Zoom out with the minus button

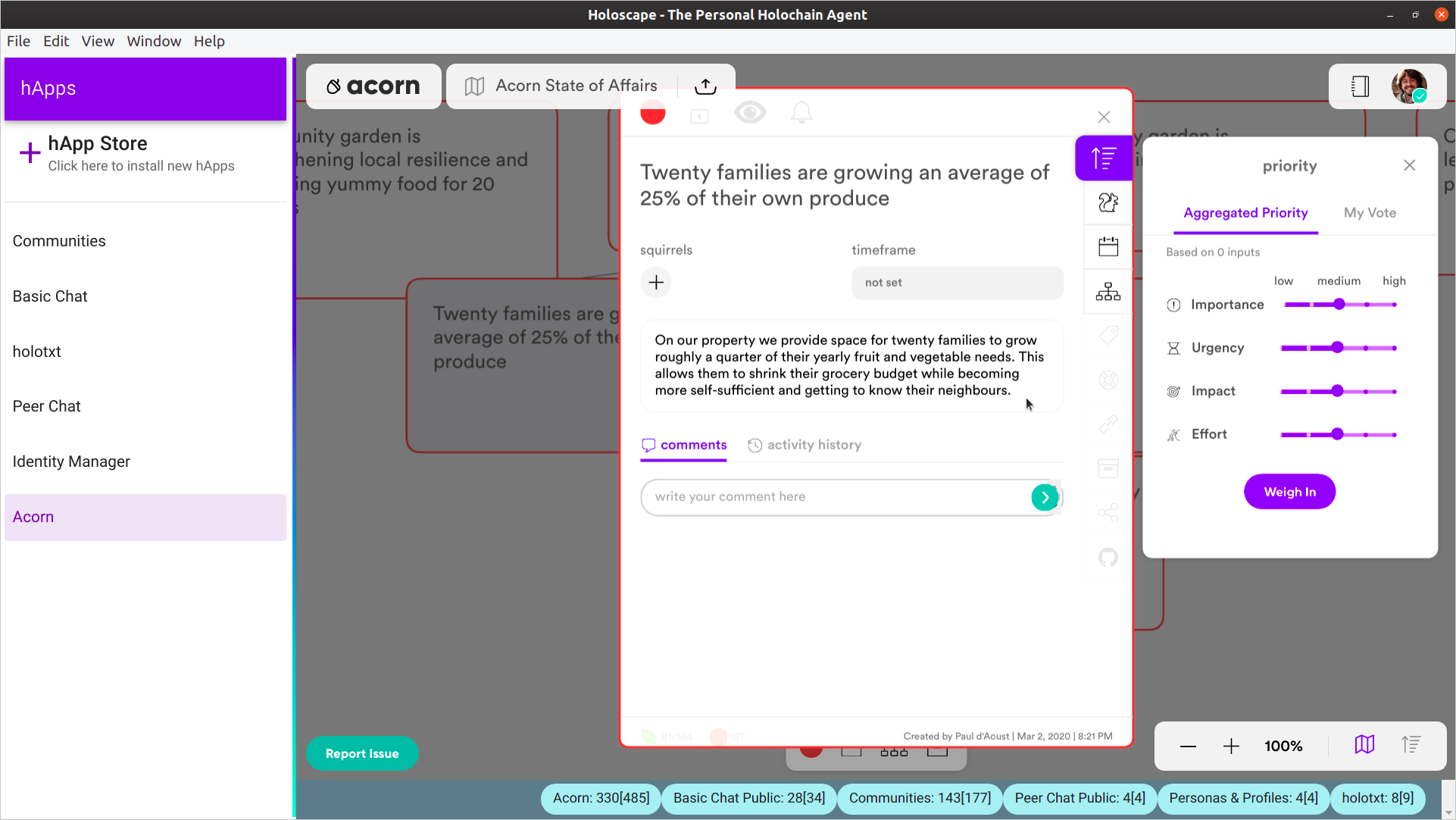1188,746
